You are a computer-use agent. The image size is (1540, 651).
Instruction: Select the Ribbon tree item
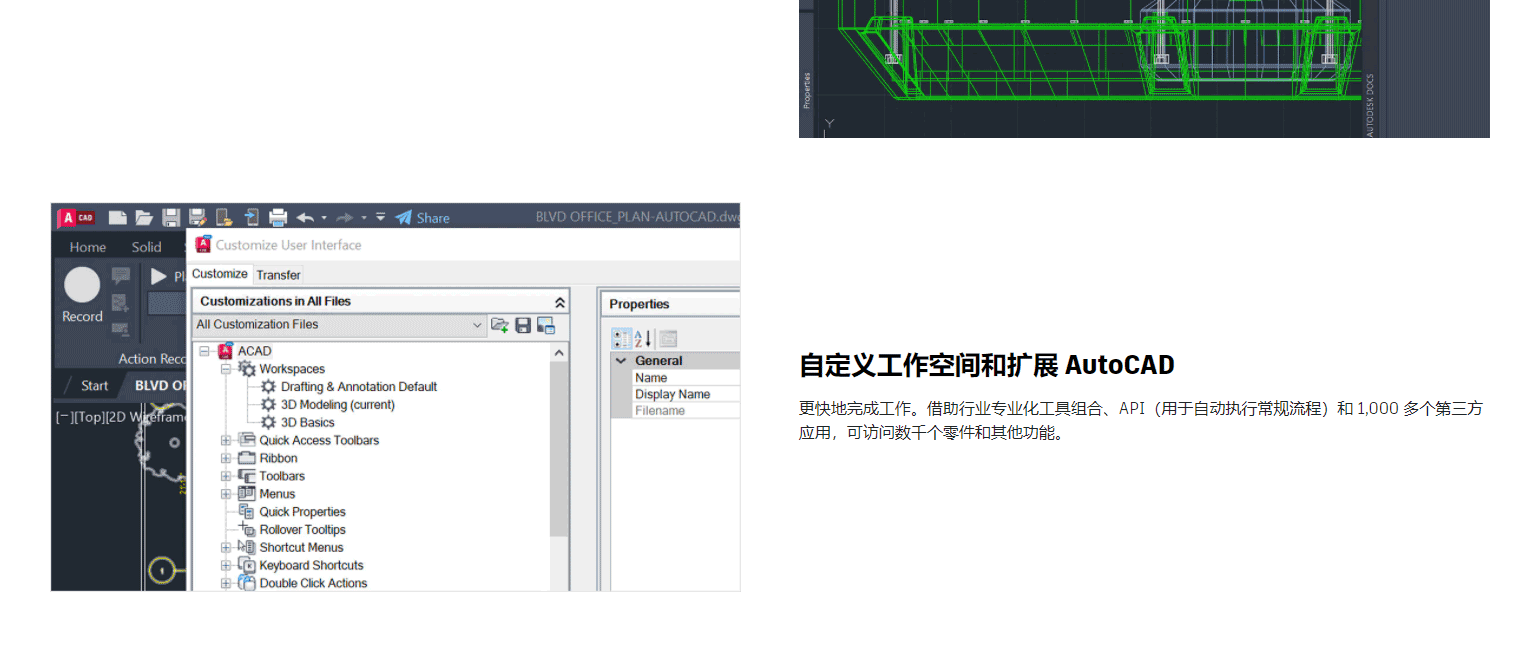[x=278, y=458]
